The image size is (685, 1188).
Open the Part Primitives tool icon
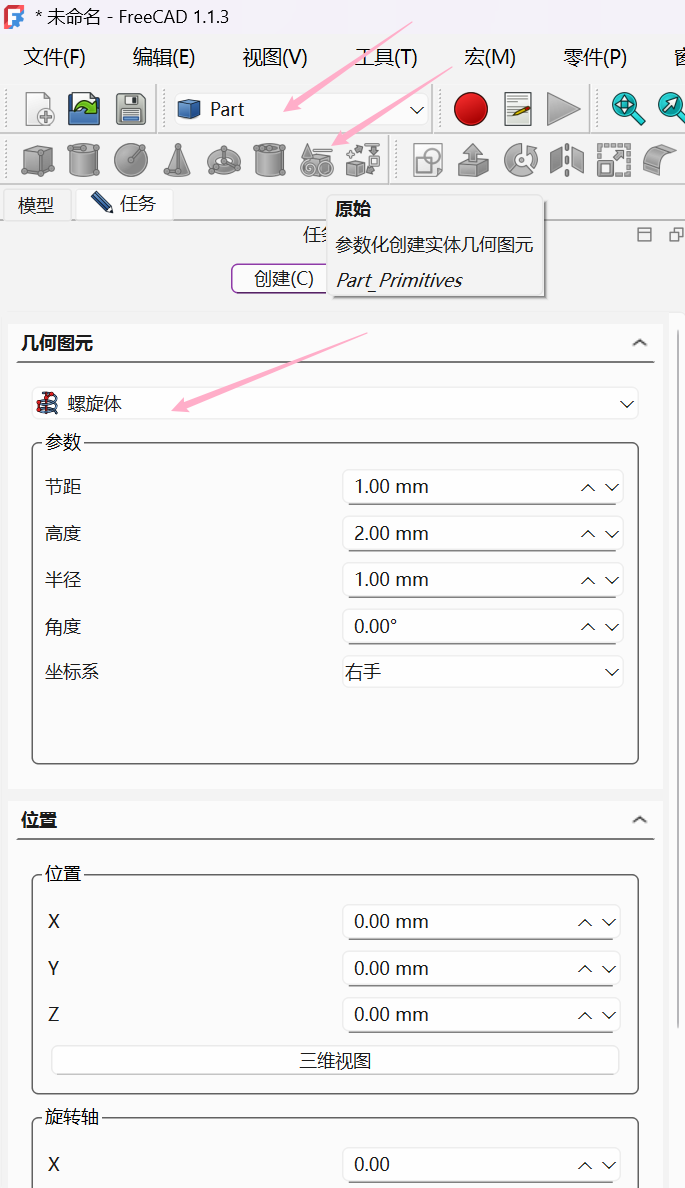click(x=317, y=160)
